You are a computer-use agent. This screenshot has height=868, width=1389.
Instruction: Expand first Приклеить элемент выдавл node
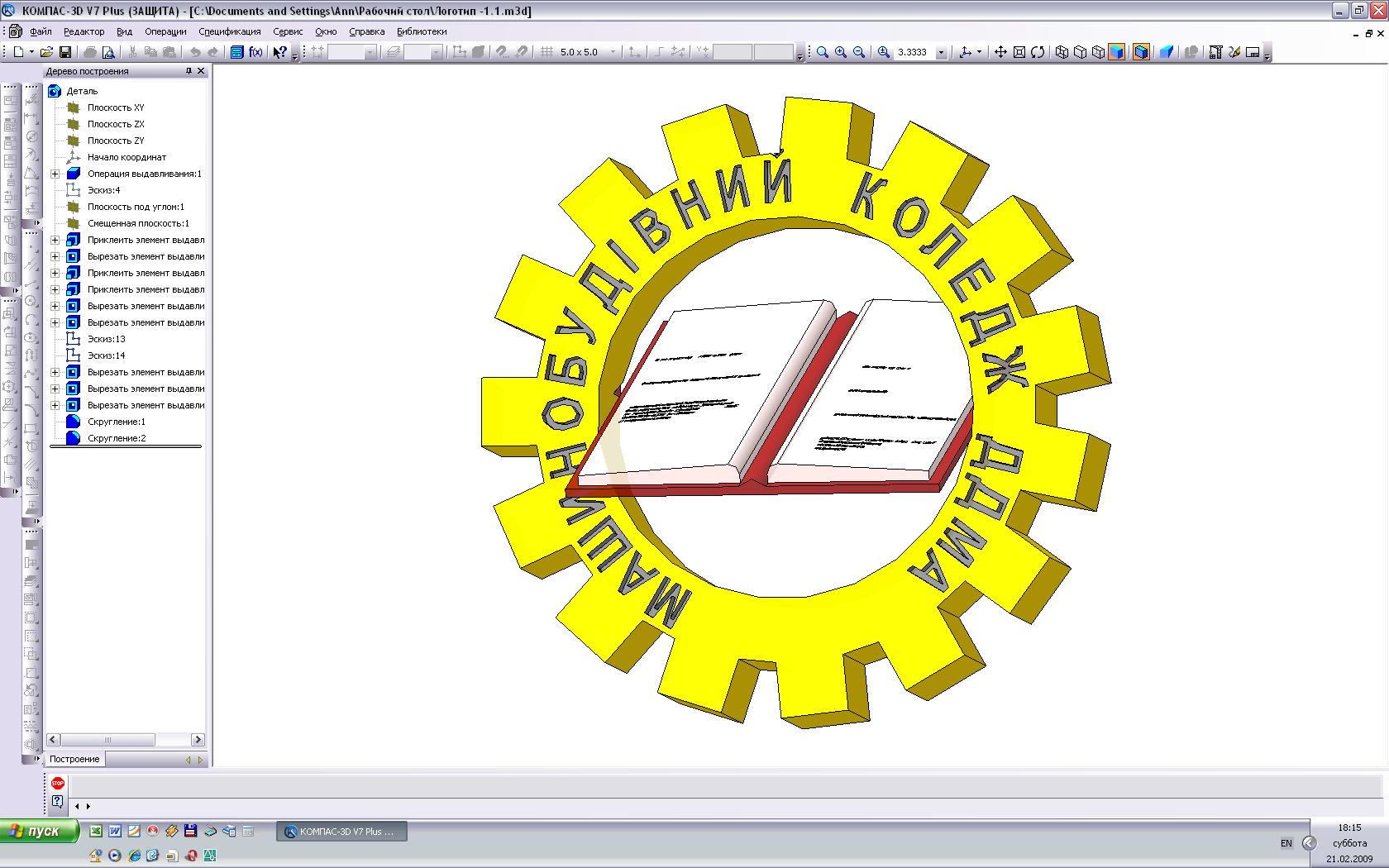pyautogui.click(x=55, y=240)
